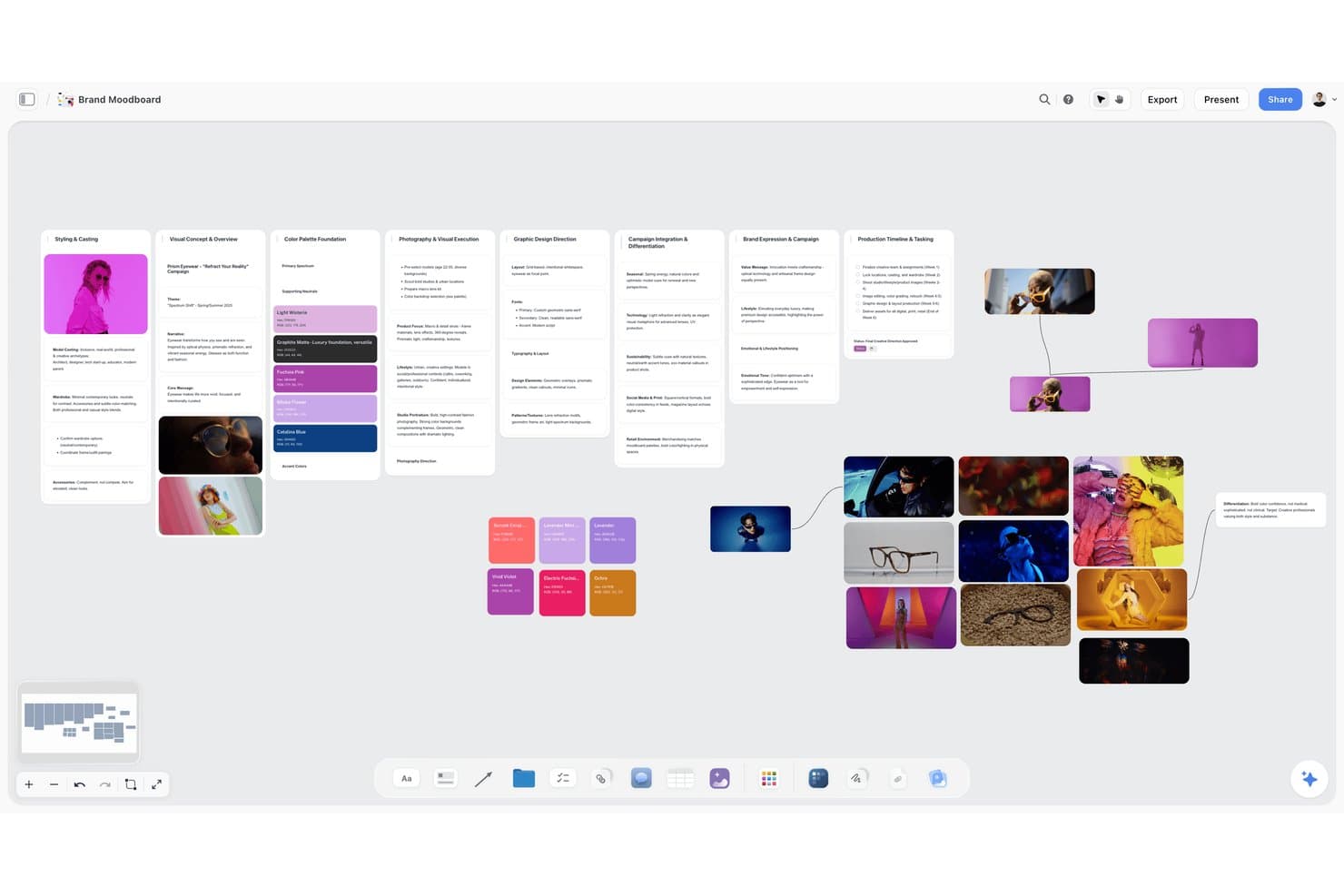Check the second Production Timeline task checkbox

858,274
